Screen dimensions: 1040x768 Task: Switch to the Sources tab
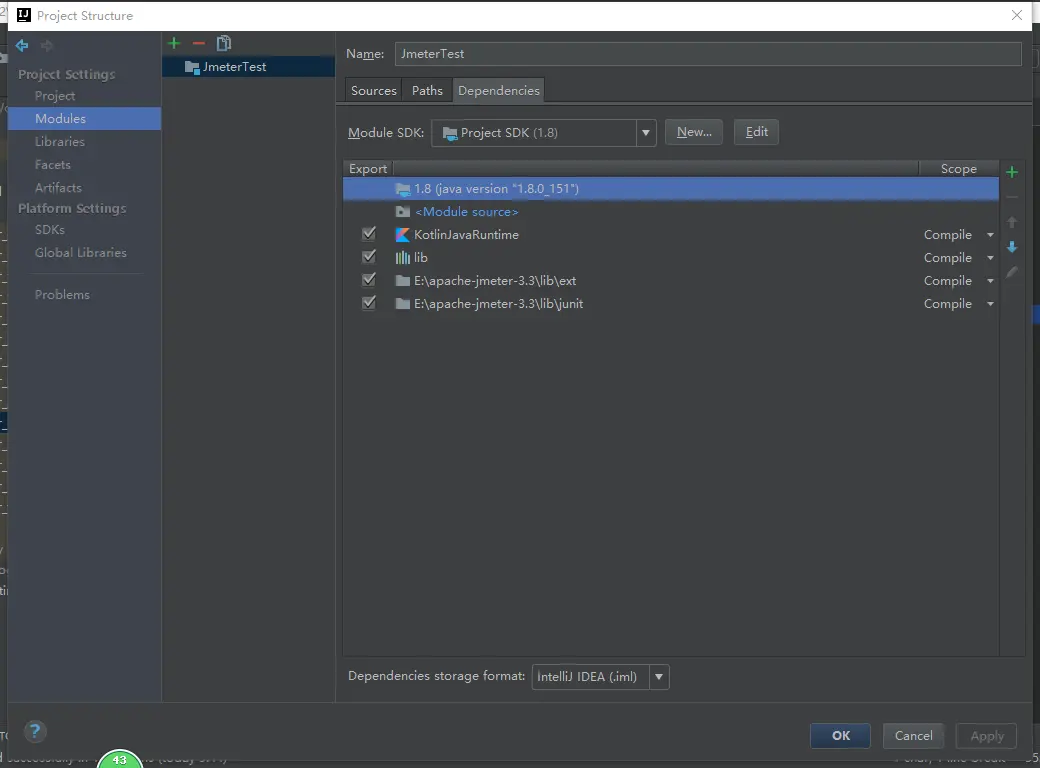pyautogui.click(x=373, y=91)
